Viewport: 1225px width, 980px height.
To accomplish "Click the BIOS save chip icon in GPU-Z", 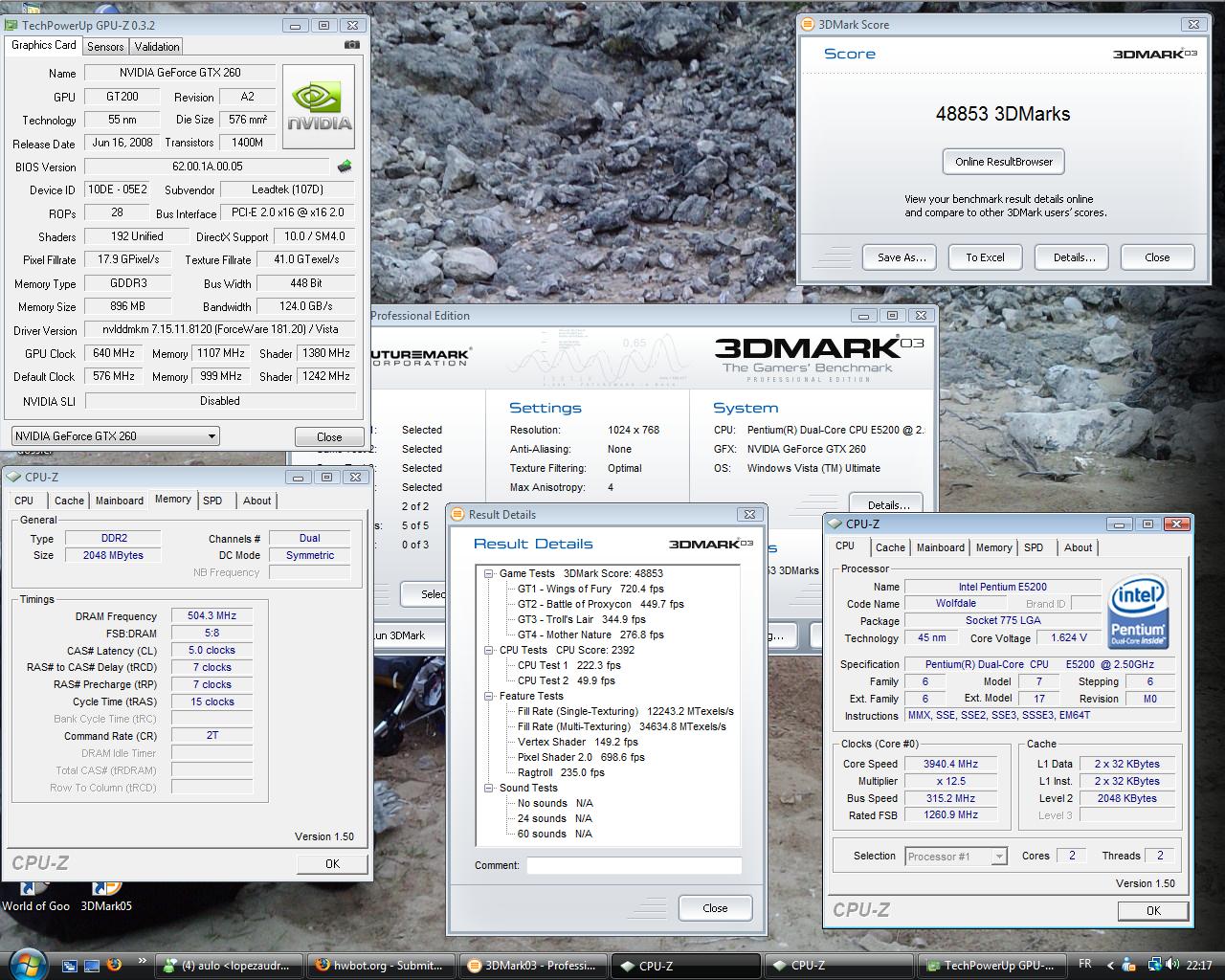I will point(345,167).
